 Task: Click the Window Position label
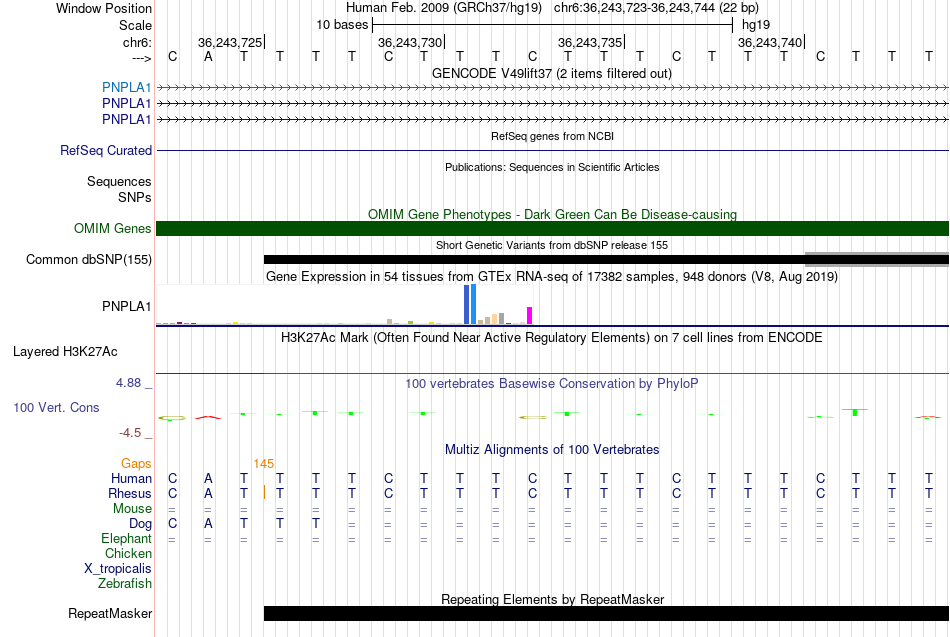(x=104, y=8)
